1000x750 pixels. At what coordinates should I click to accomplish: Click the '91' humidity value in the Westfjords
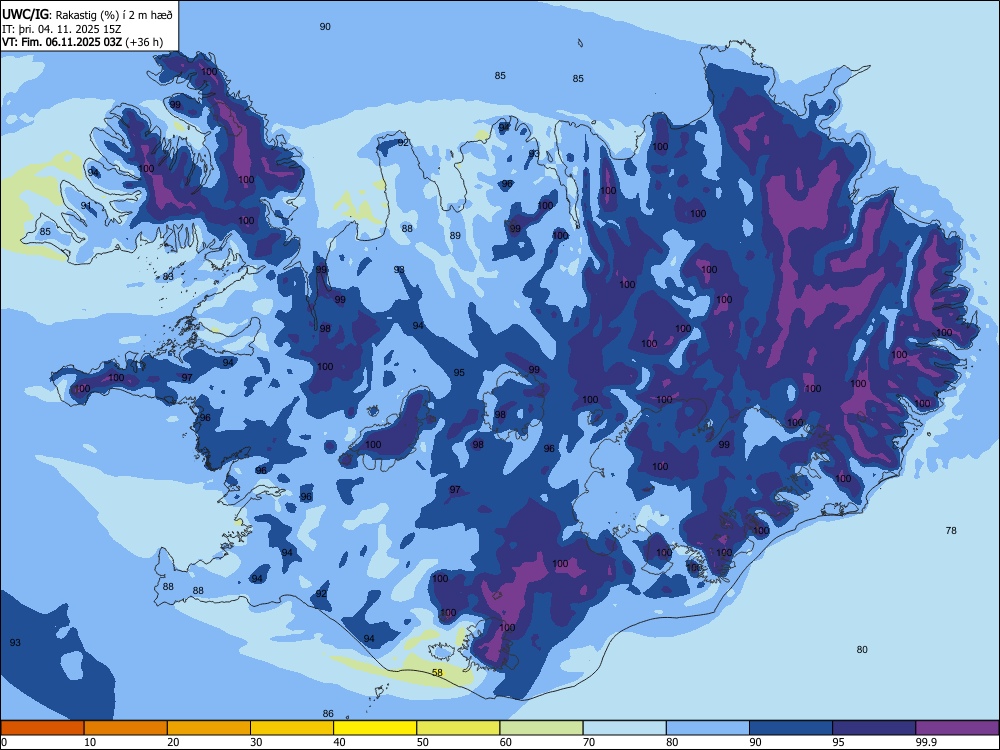point(86,205)
